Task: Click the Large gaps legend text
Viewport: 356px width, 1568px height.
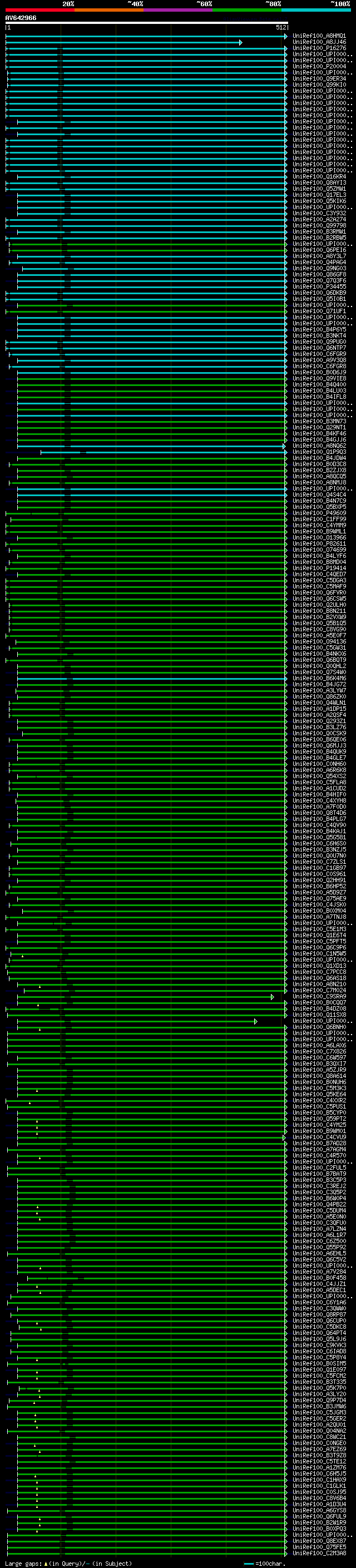Action: [23, 1564]
